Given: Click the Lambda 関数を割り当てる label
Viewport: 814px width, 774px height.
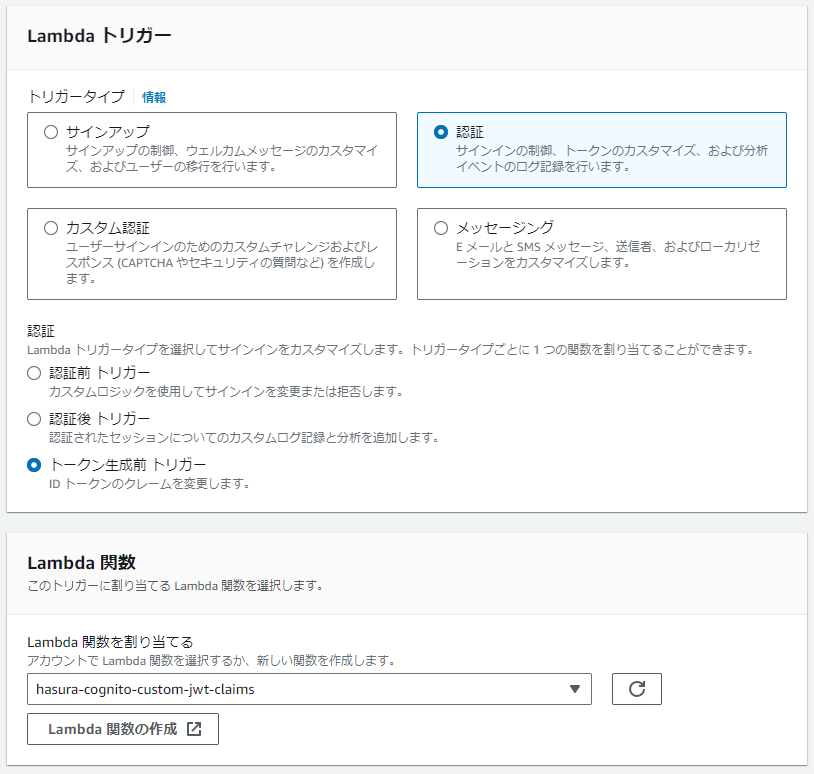Looking at the screenshot, I should (110, 642).
